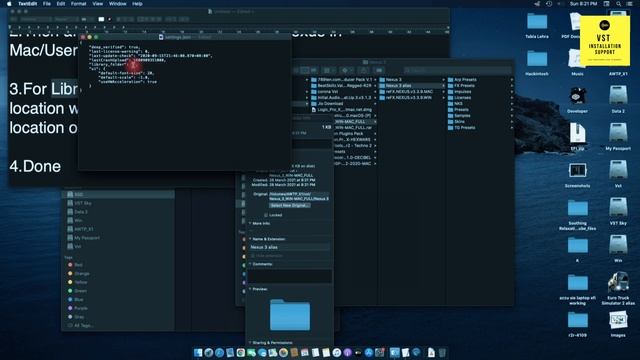640x360 pixels.
Task: Open the Window menu
Action: 118,4
